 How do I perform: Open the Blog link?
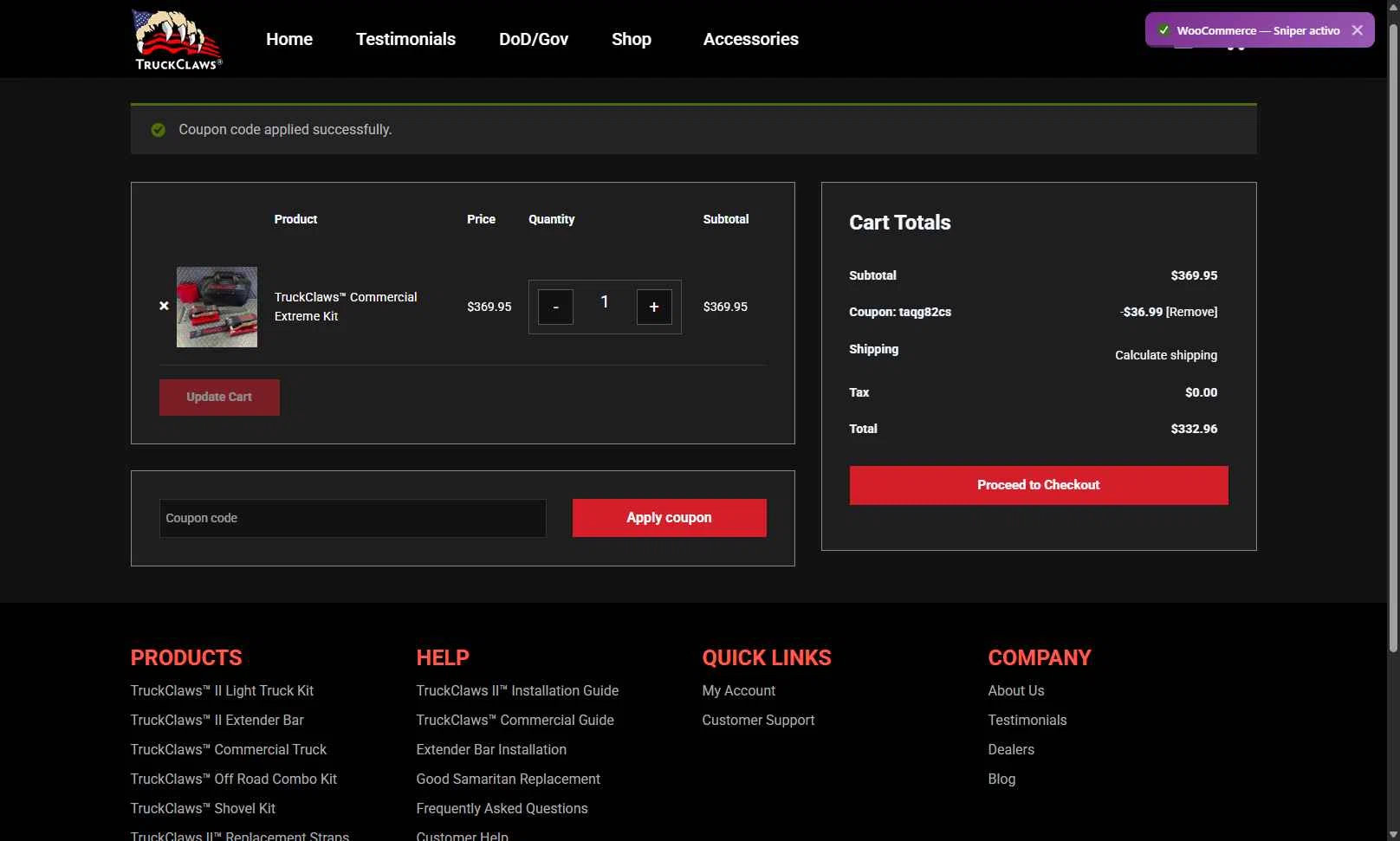[x=1001, y=779]
